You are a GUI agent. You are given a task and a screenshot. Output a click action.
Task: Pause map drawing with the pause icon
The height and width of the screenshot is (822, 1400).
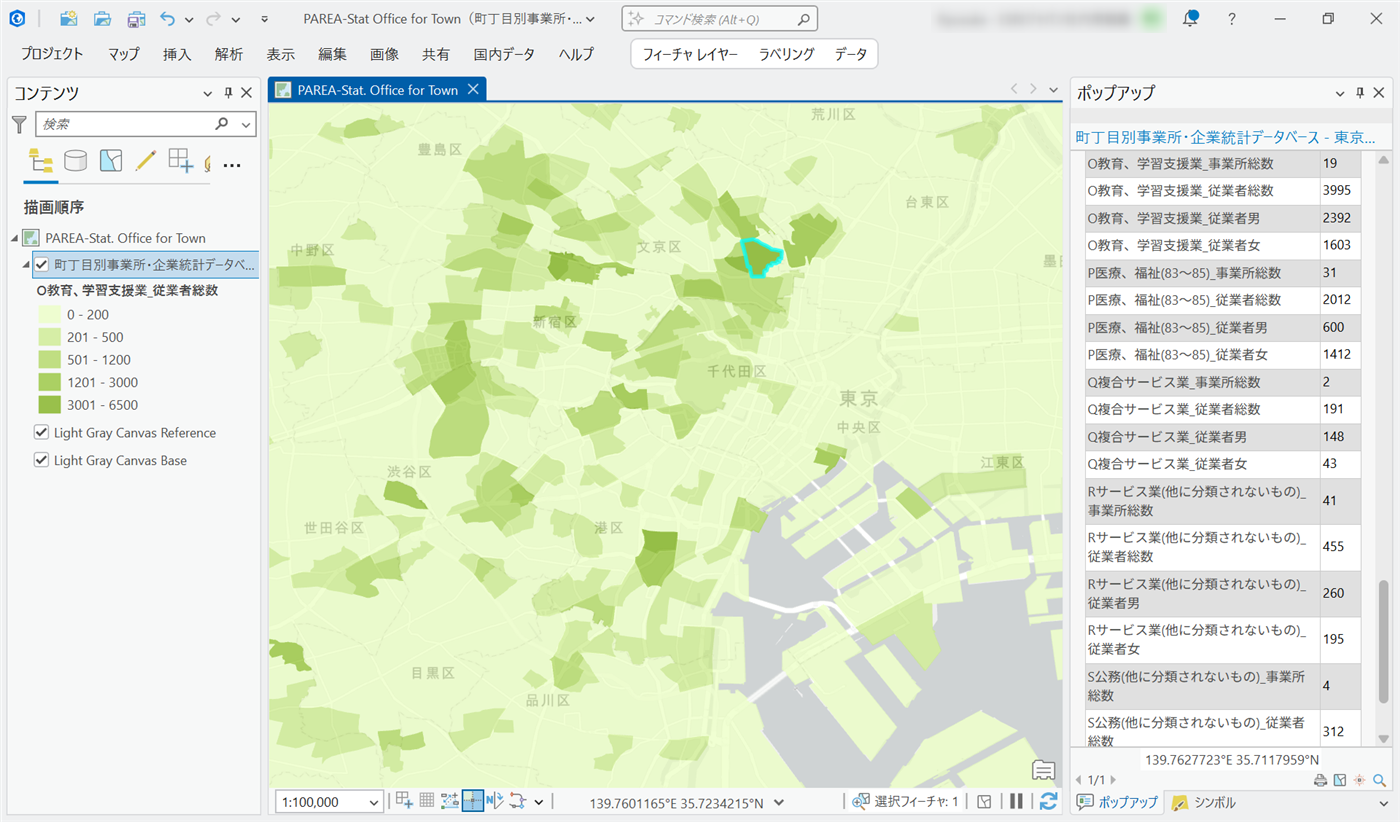click(1016, 801)
